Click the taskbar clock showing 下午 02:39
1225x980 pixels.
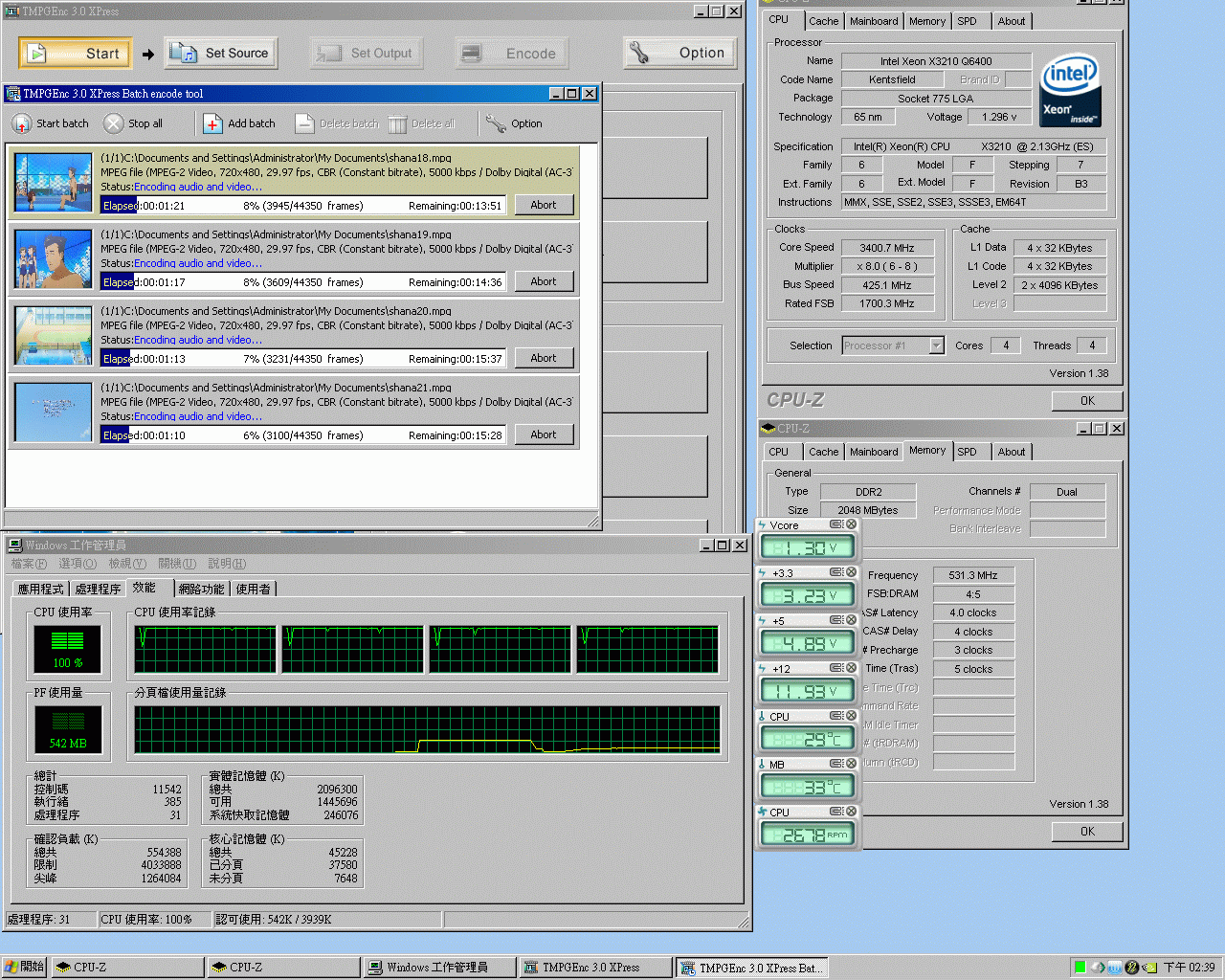1189,968
